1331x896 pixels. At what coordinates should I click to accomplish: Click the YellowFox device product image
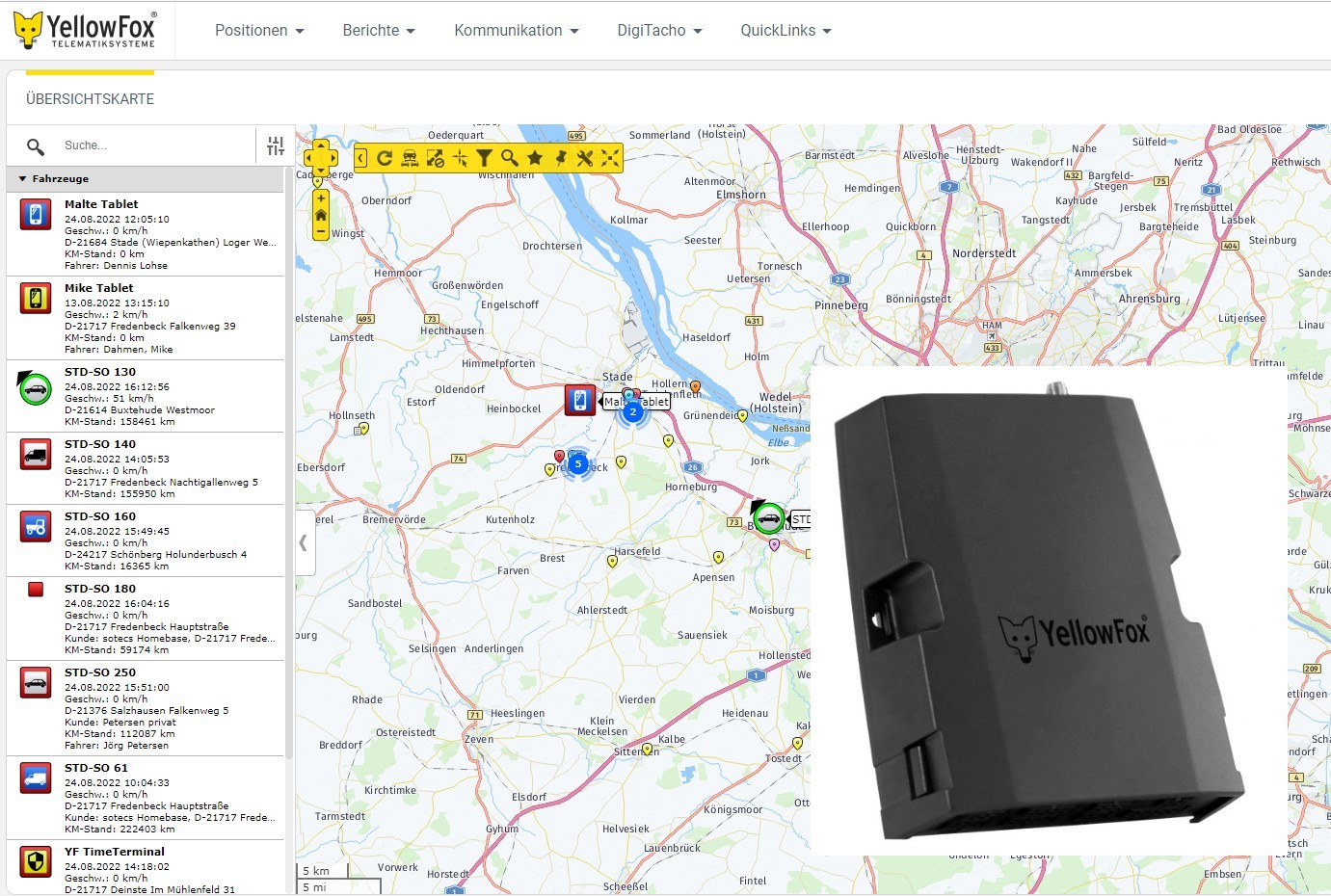(x=1049, y=611)
